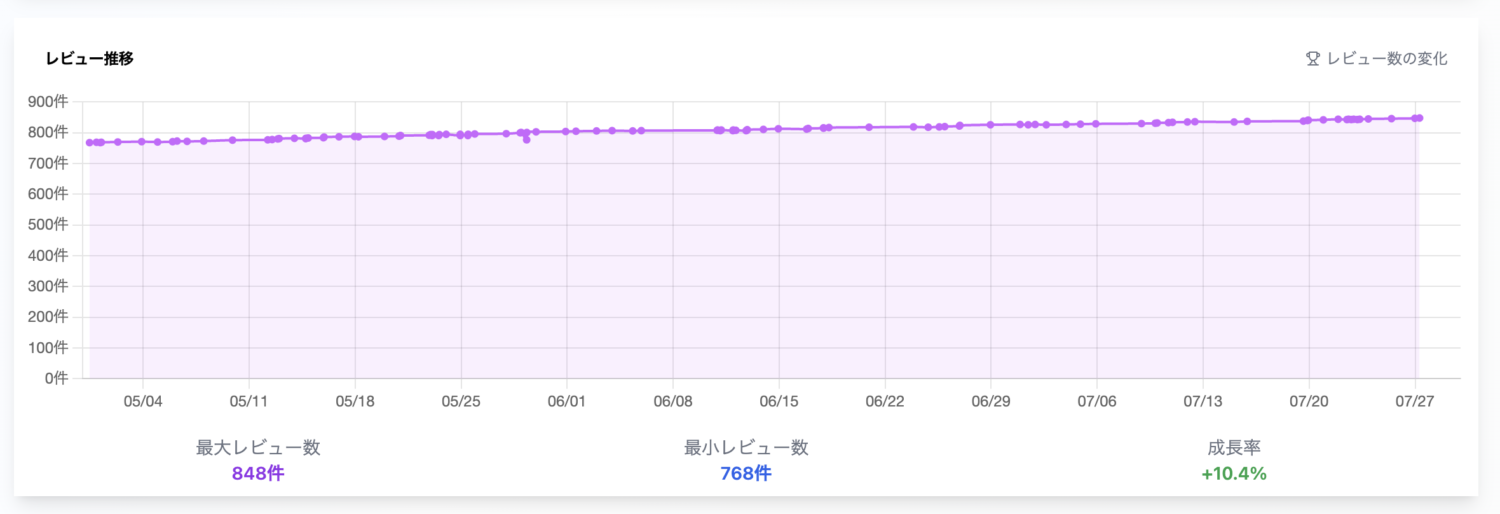Click the 06/15 x-axis date label
Image resolution: width=1500 pixels, height=514 pixels.
point(778,402)
